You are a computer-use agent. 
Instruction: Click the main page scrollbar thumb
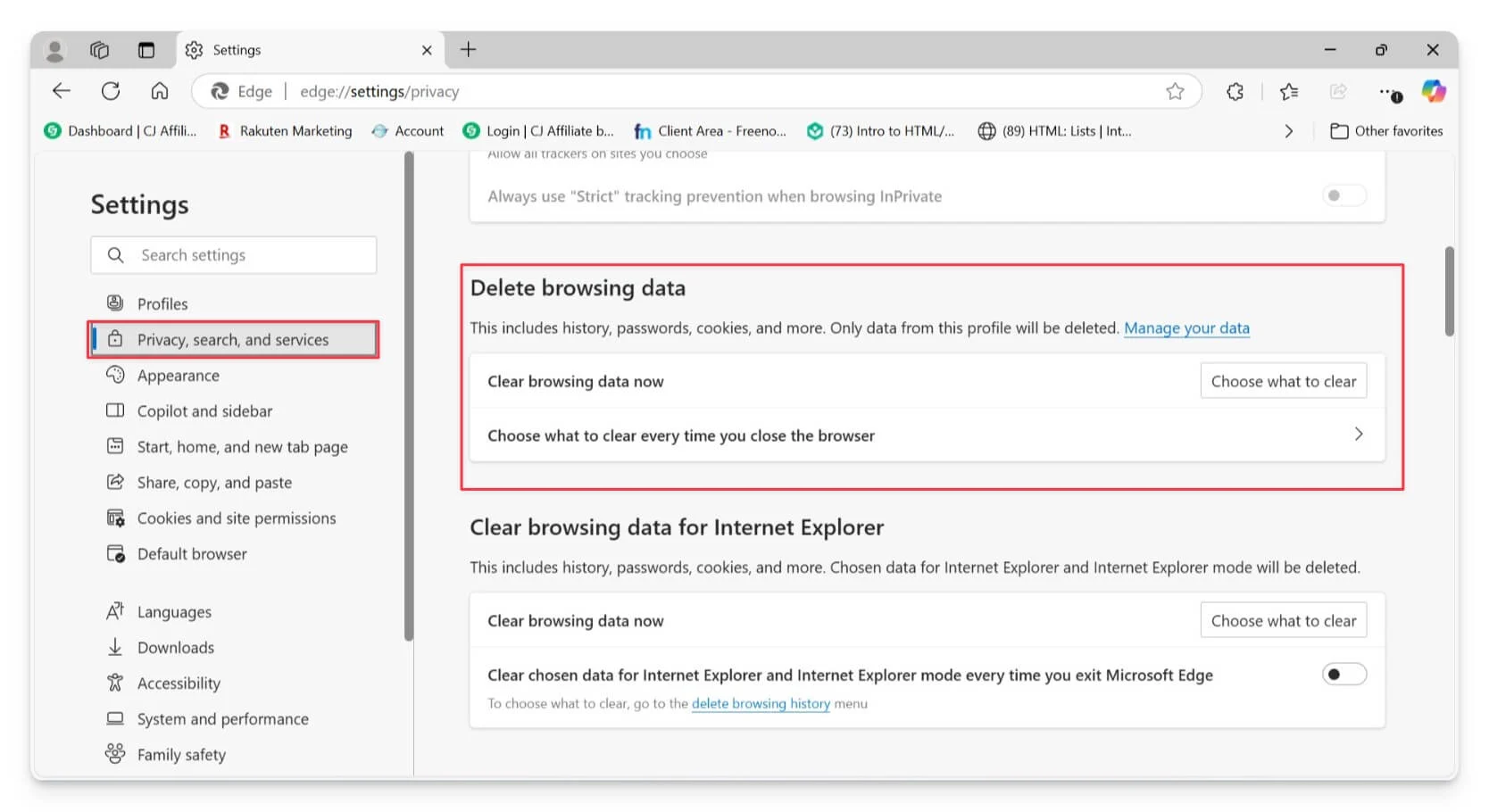(1449, 291)
